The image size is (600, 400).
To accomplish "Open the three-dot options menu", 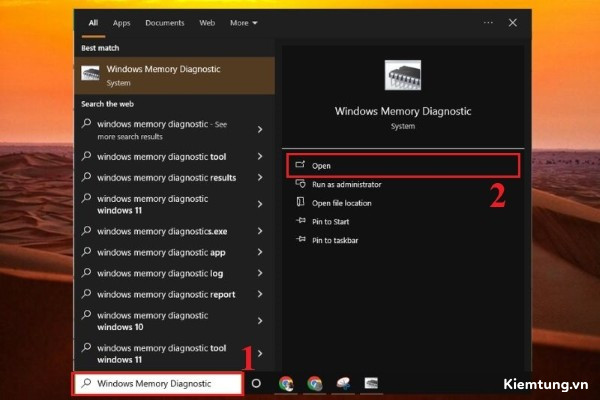I will coord(488,23).
